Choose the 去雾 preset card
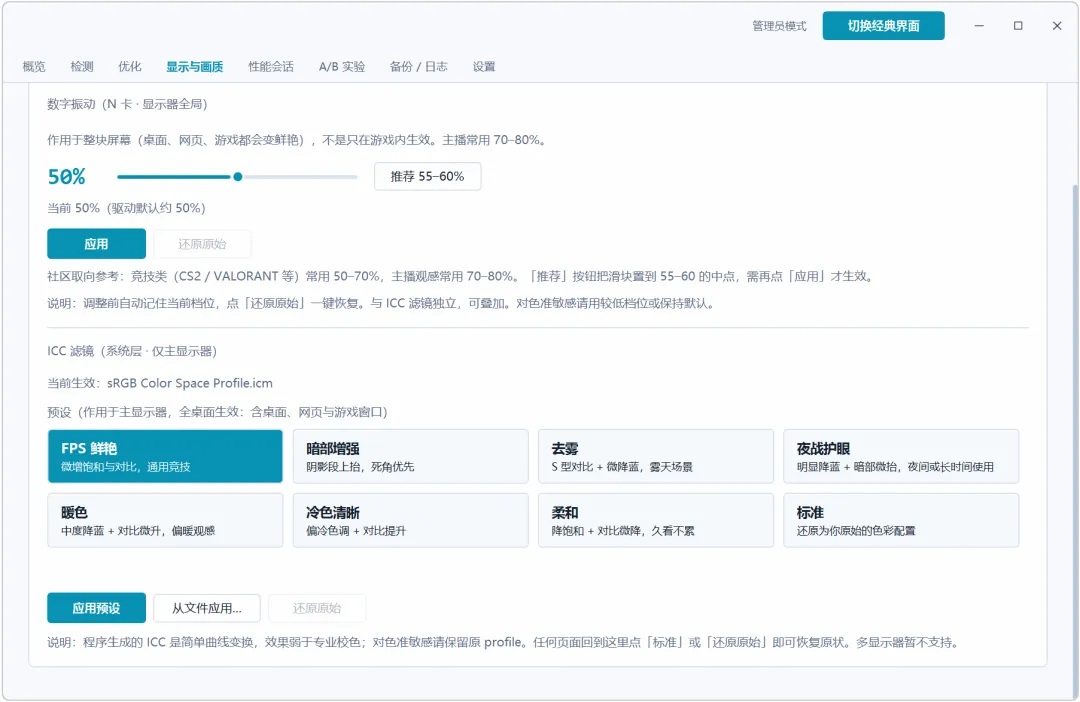 (x=656, y=456)
